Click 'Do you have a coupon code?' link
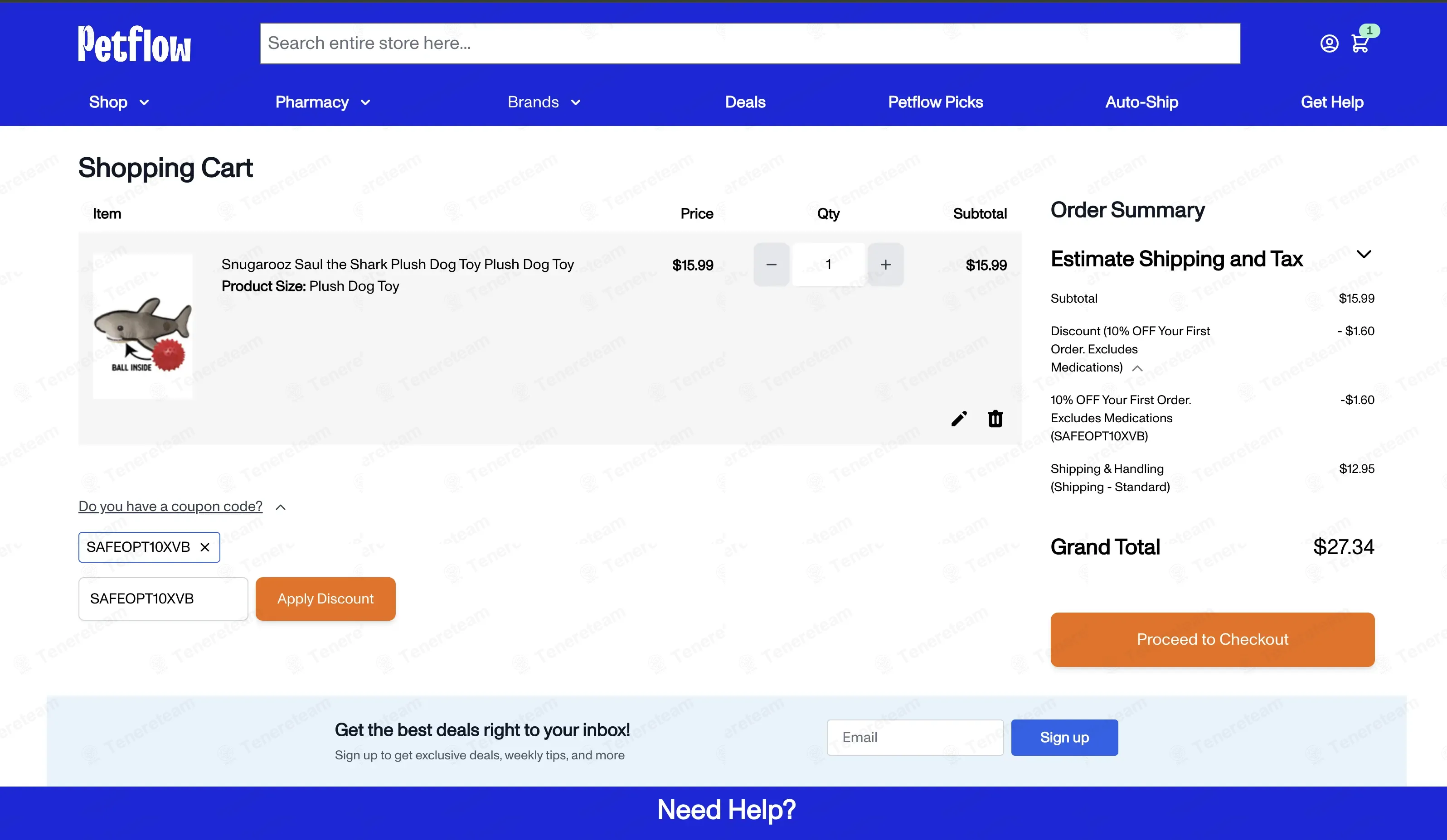Screen dimensions: 1447x840 click(x=170, y=507)
